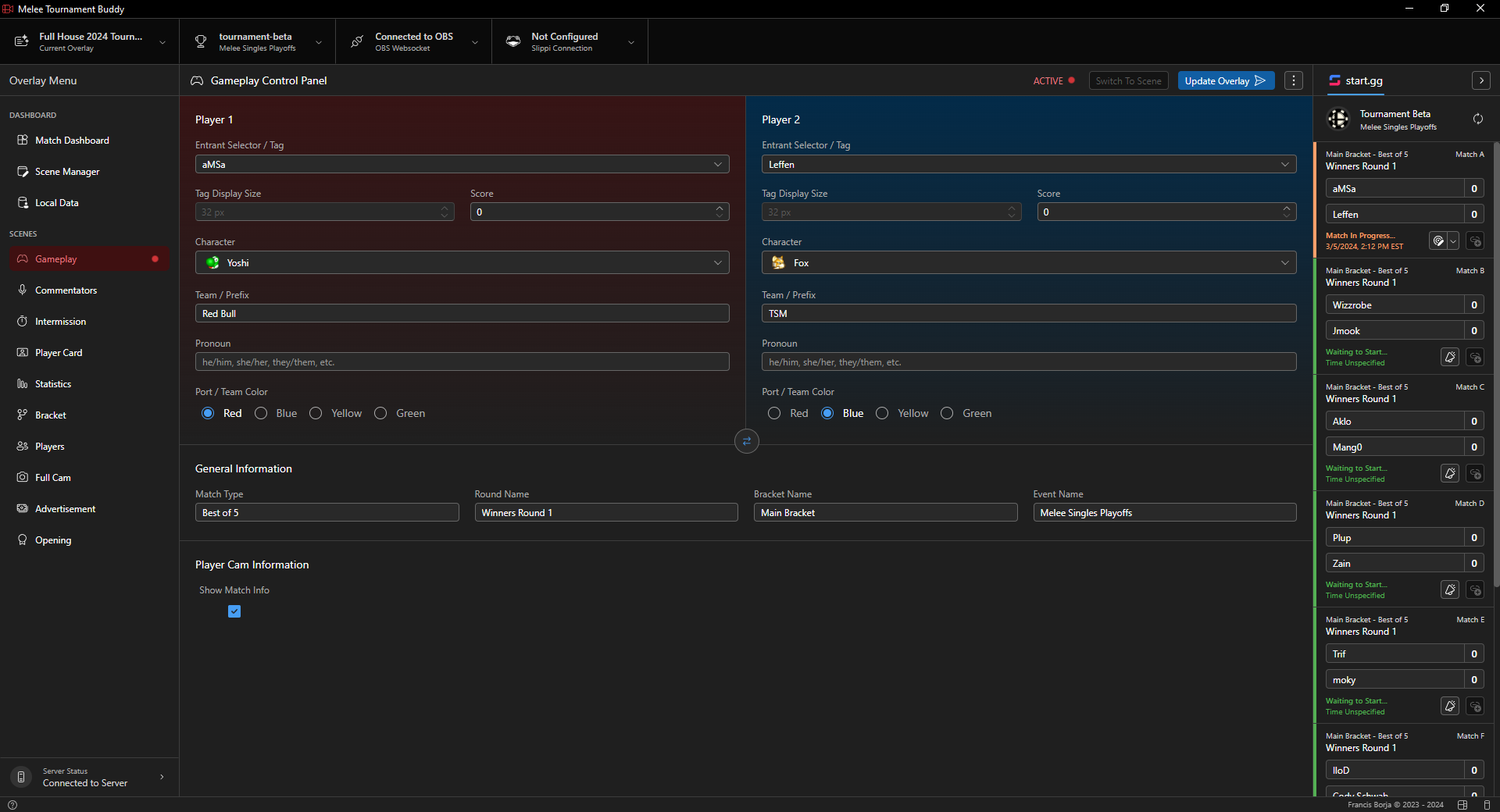The height and width of the screenshot is (812, 1500).
Task: Select Green port color for Player 1
Action: 380,414
